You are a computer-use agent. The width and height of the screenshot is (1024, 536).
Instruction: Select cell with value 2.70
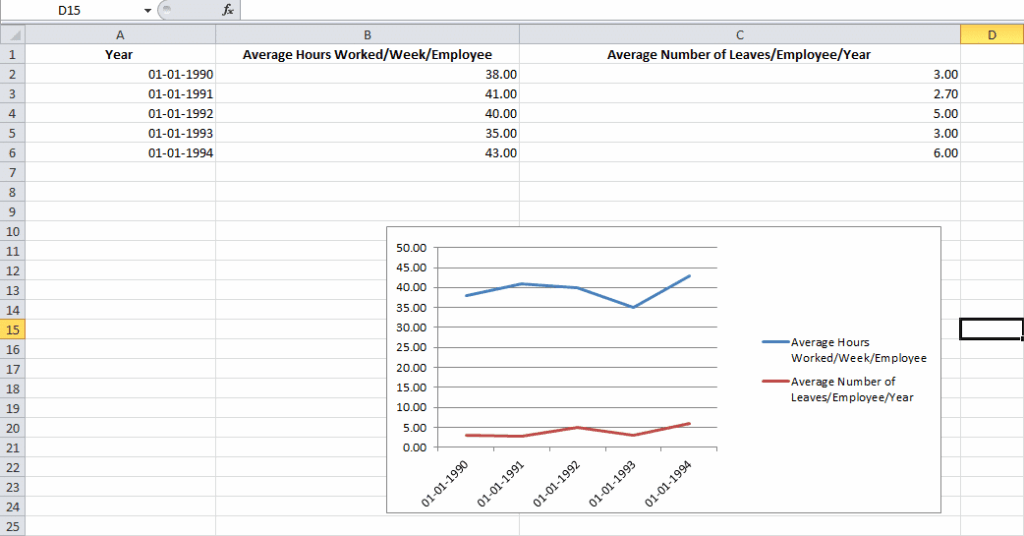click(739, 93)
